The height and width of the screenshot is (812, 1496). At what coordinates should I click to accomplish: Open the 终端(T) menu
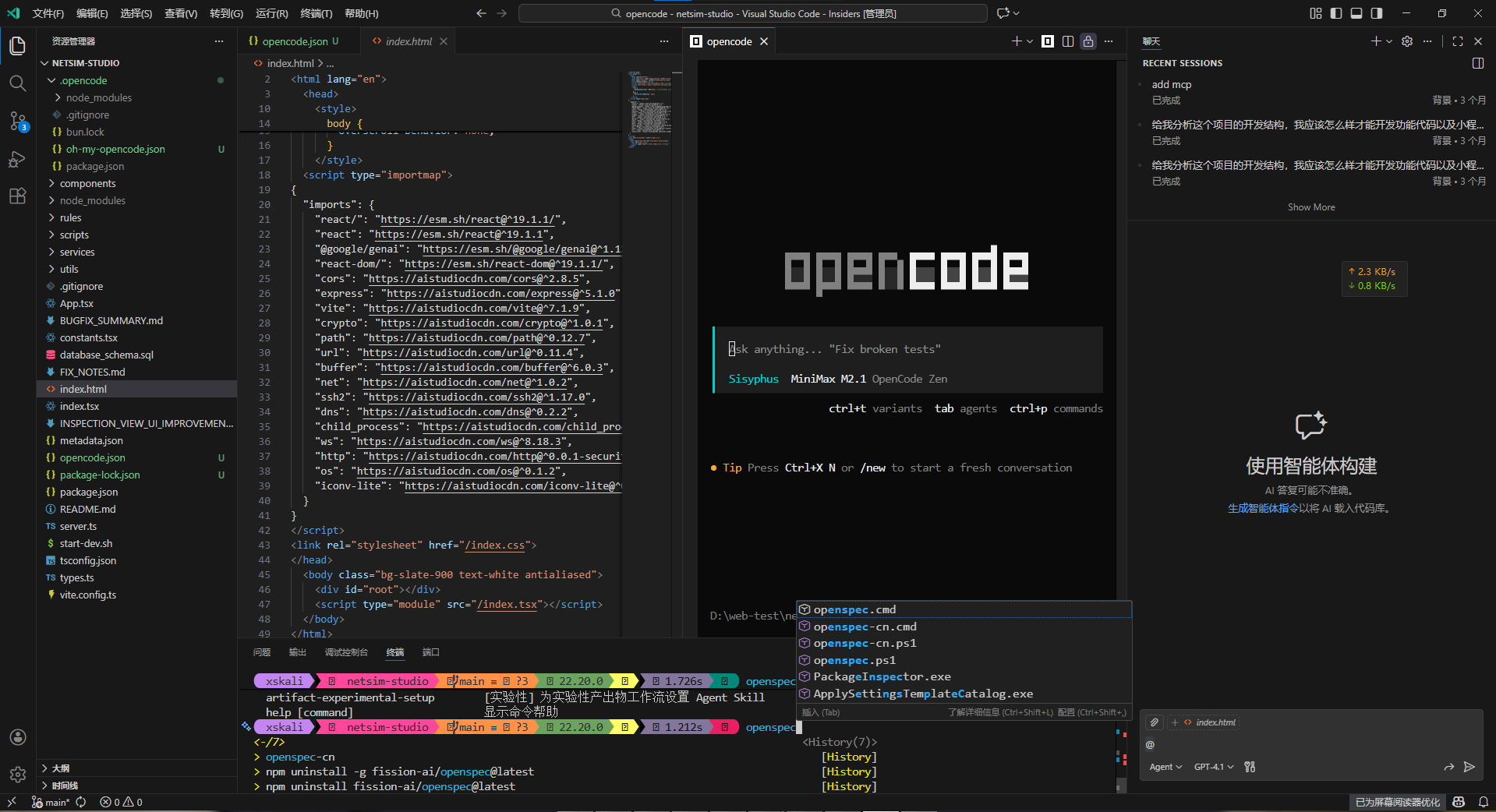(316, 13)
